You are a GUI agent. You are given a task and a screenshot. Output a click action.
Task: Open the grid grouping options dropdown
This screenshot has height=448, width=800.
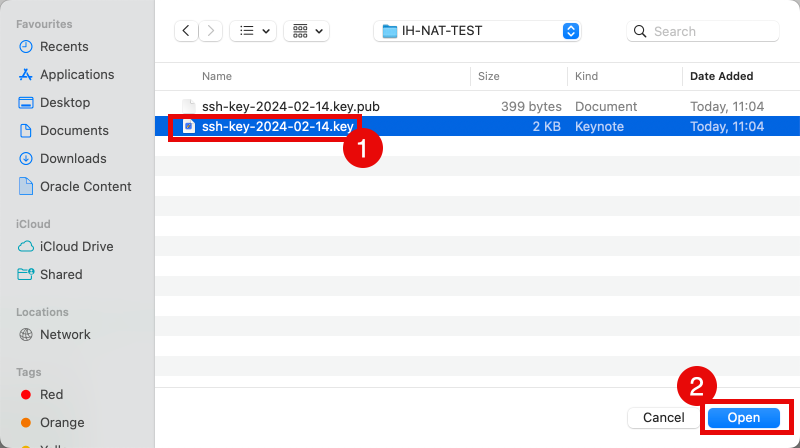pyautogui.click(x=307, y=31)
